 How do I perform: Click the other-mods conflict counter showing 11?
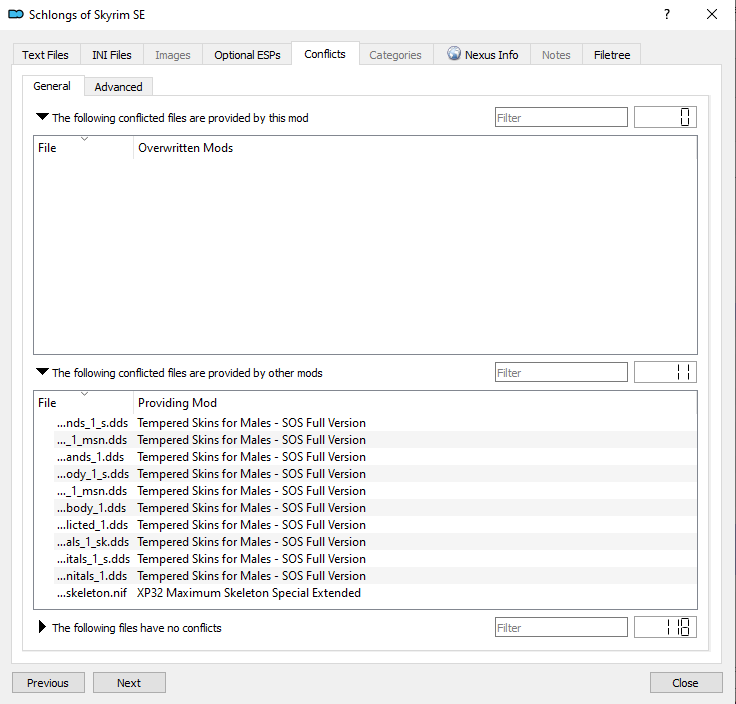(665, 372)
